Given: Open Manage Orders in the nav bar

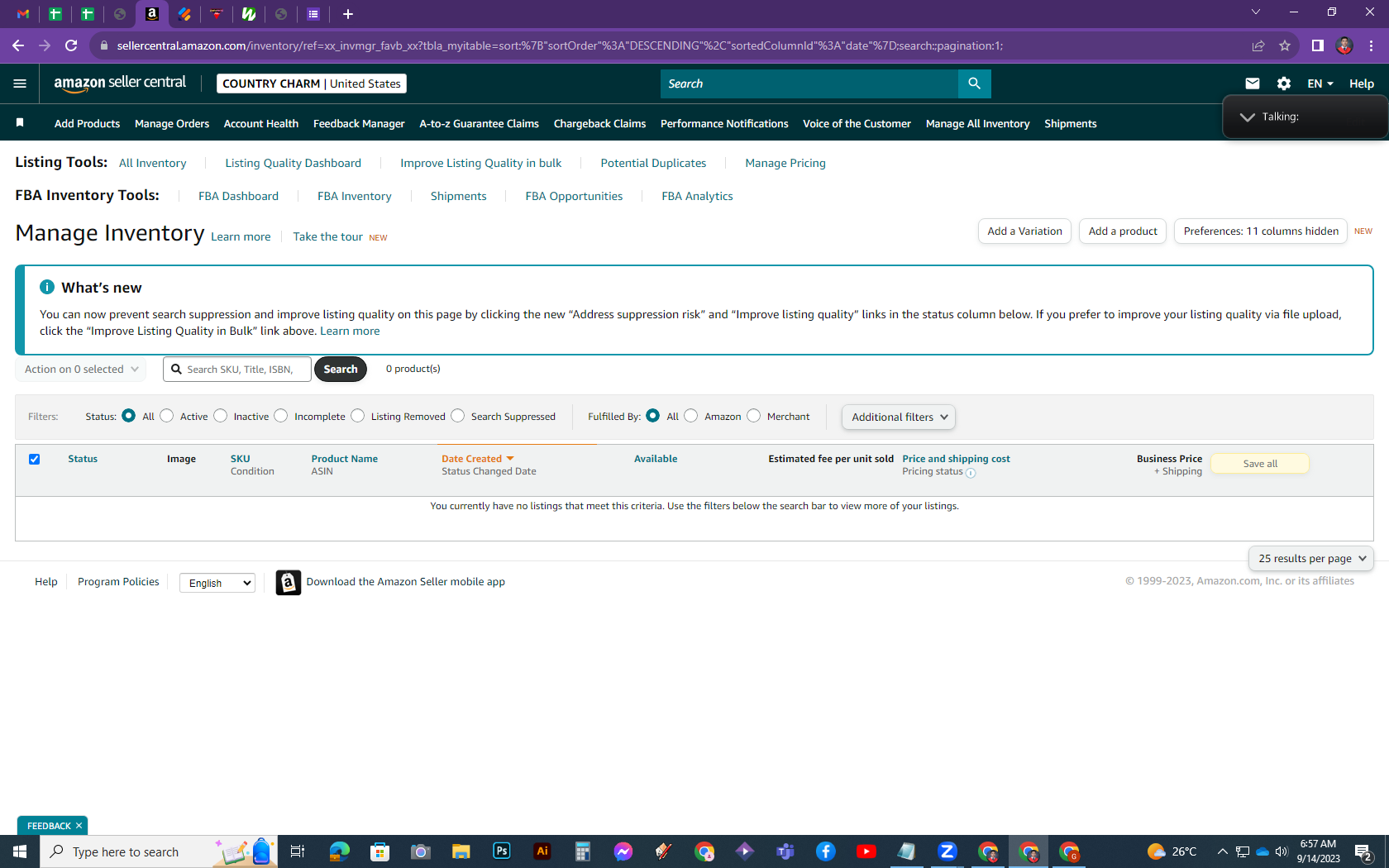Looking at the screenshot, I should pos(172,123).
